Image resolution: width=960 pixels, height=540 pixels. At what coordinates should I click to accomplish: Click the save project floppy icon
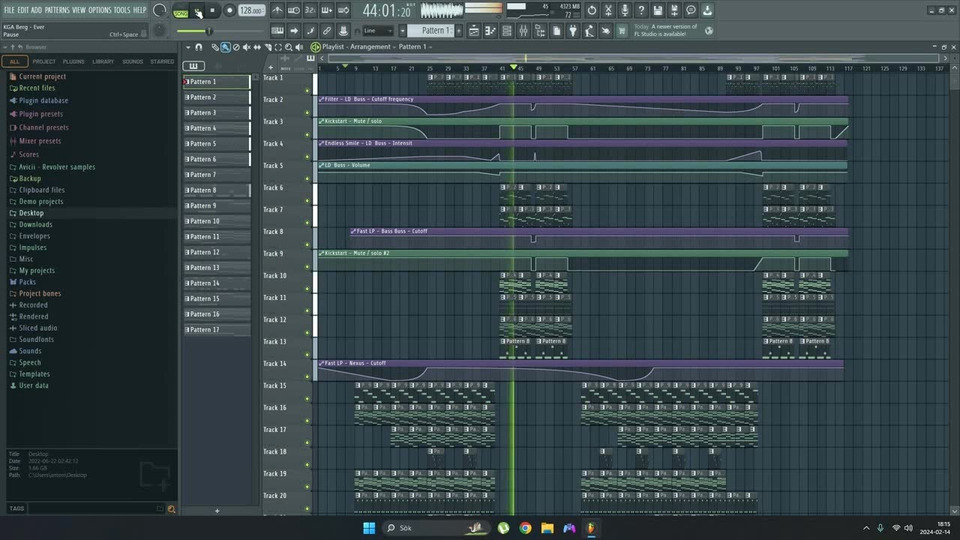(x=658, y=10)
